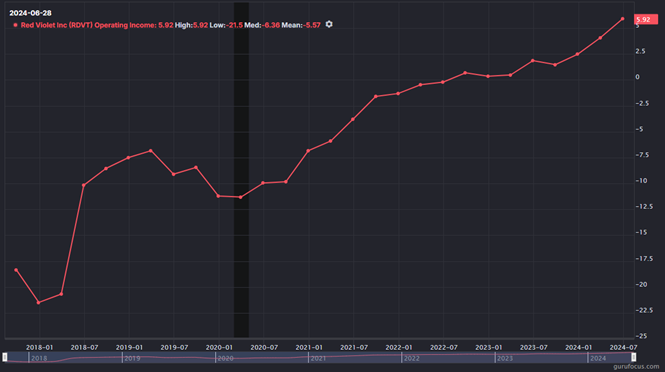Click the 2024-06-28 date label

click(x=30, y=13)
